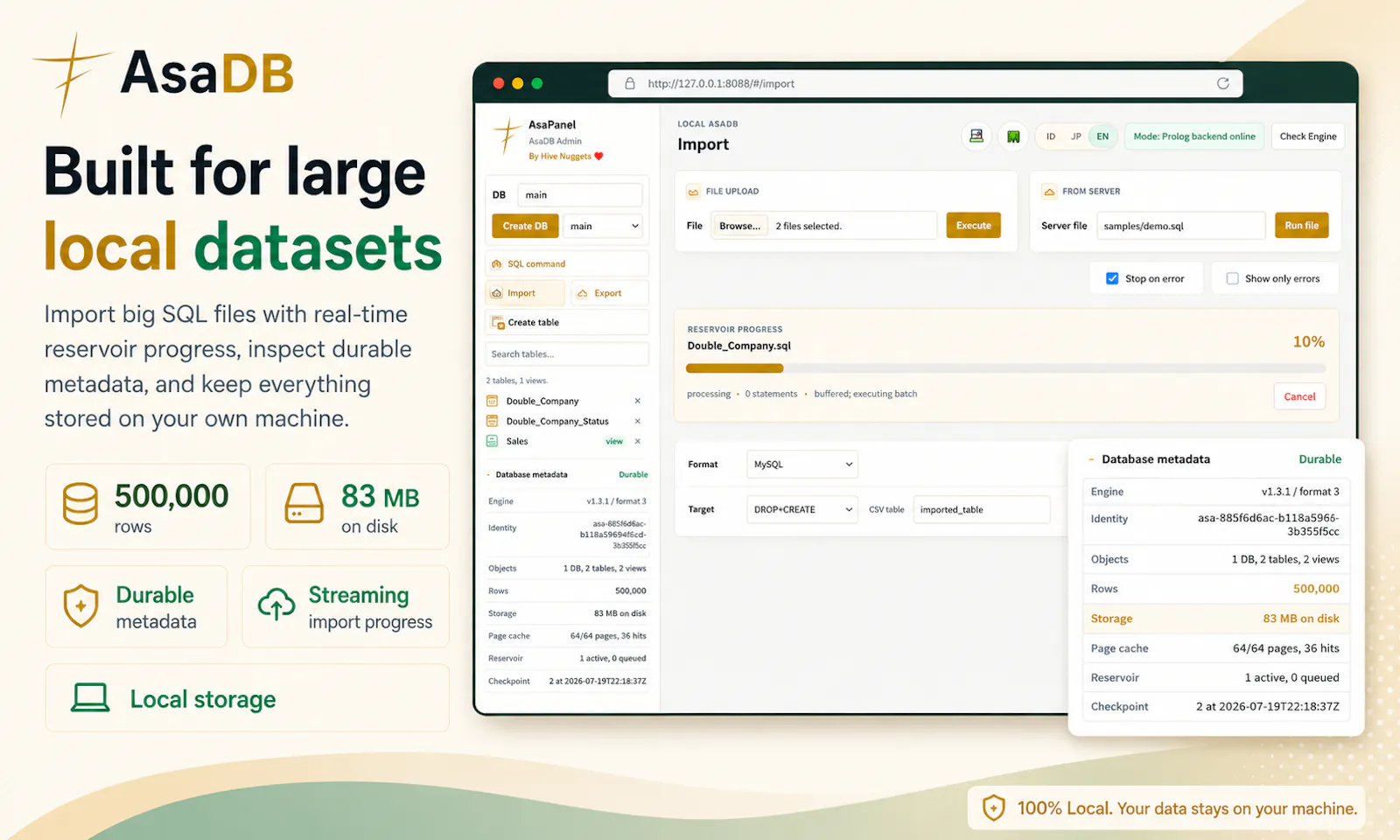The height and width of the screenshot is (840, 1400).
Task: Remove Double_Company table with its X
Action: click(638, 401)
